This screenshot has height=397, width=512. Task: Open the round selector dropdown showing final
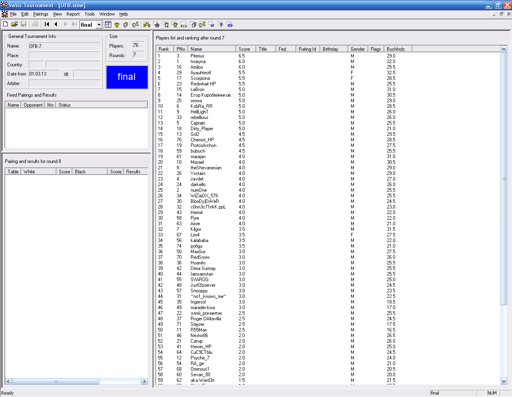click(x=99, y=25)
